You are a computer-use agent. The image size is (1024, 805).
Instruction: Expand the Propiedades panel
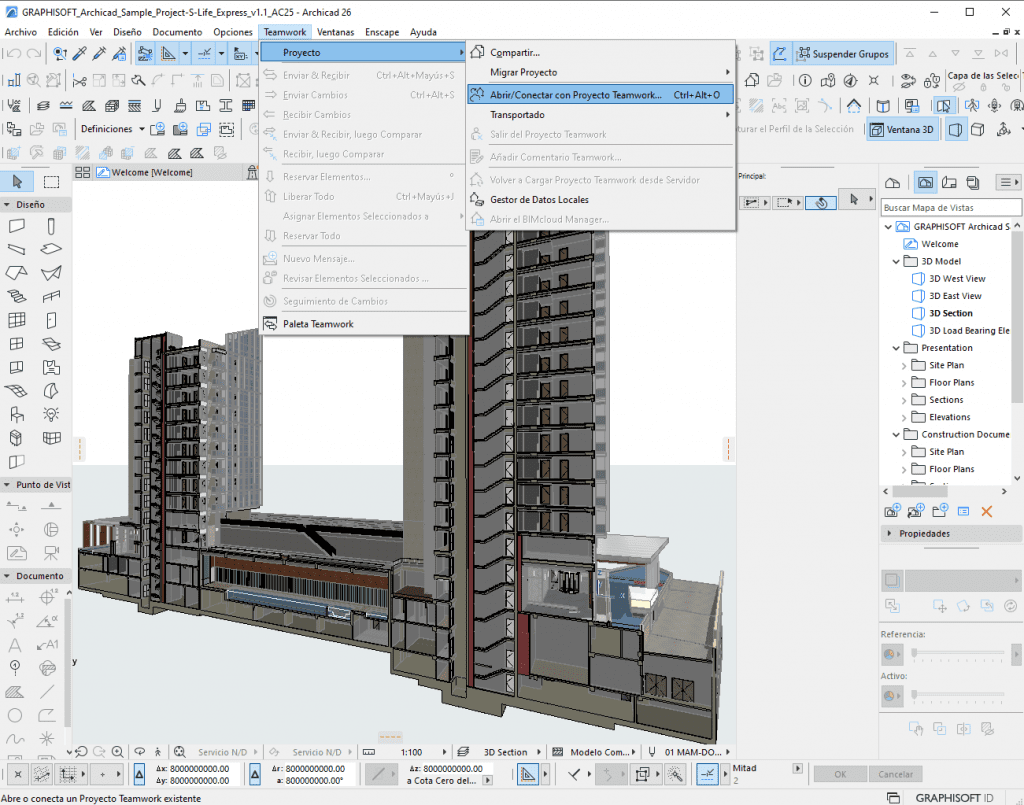(x=891, y=534)
